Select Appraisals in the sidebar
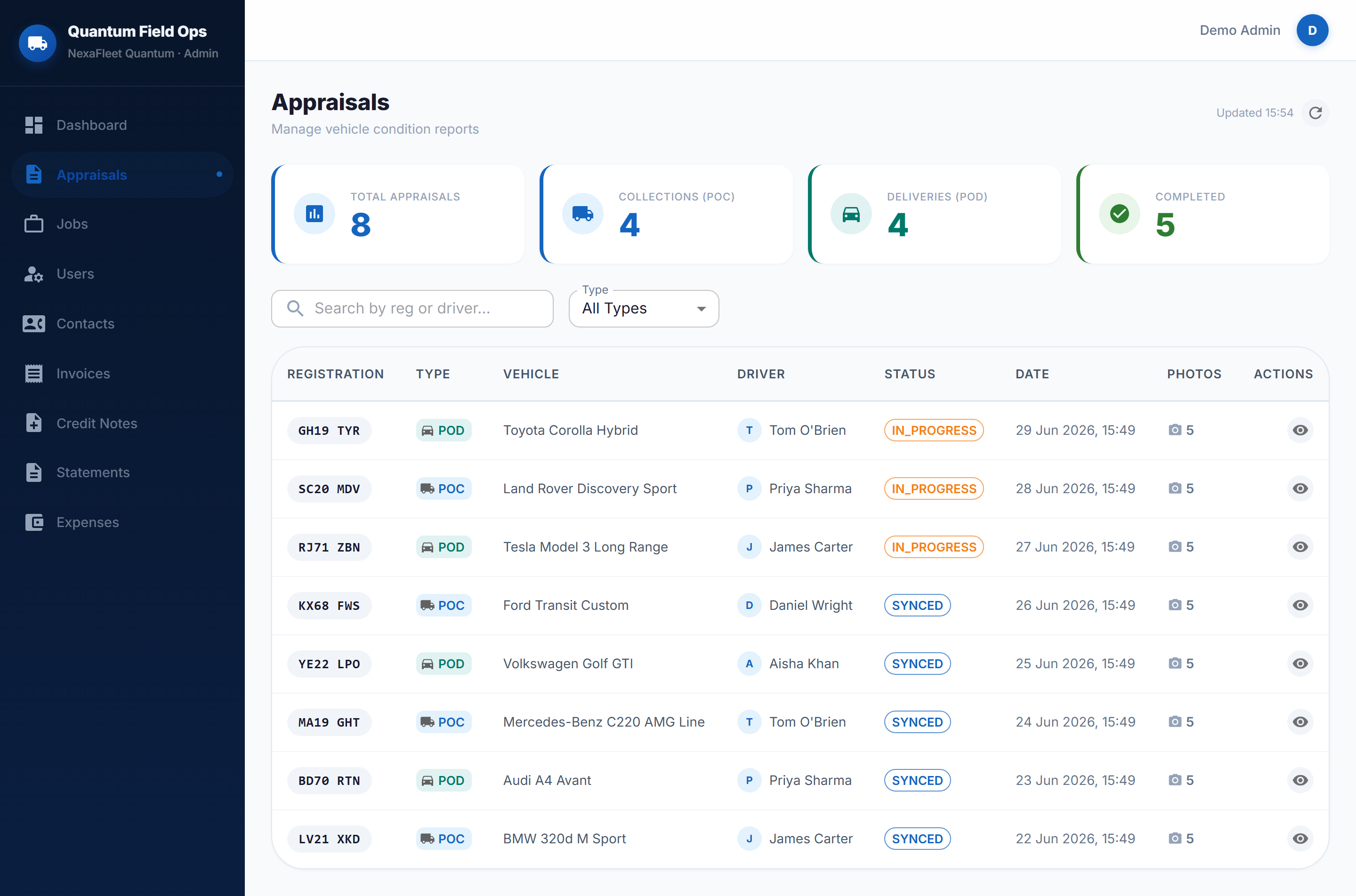Image resolution: width=1356 pixels, height=896 pixels. pyautogui.click(x=122, y=175)
